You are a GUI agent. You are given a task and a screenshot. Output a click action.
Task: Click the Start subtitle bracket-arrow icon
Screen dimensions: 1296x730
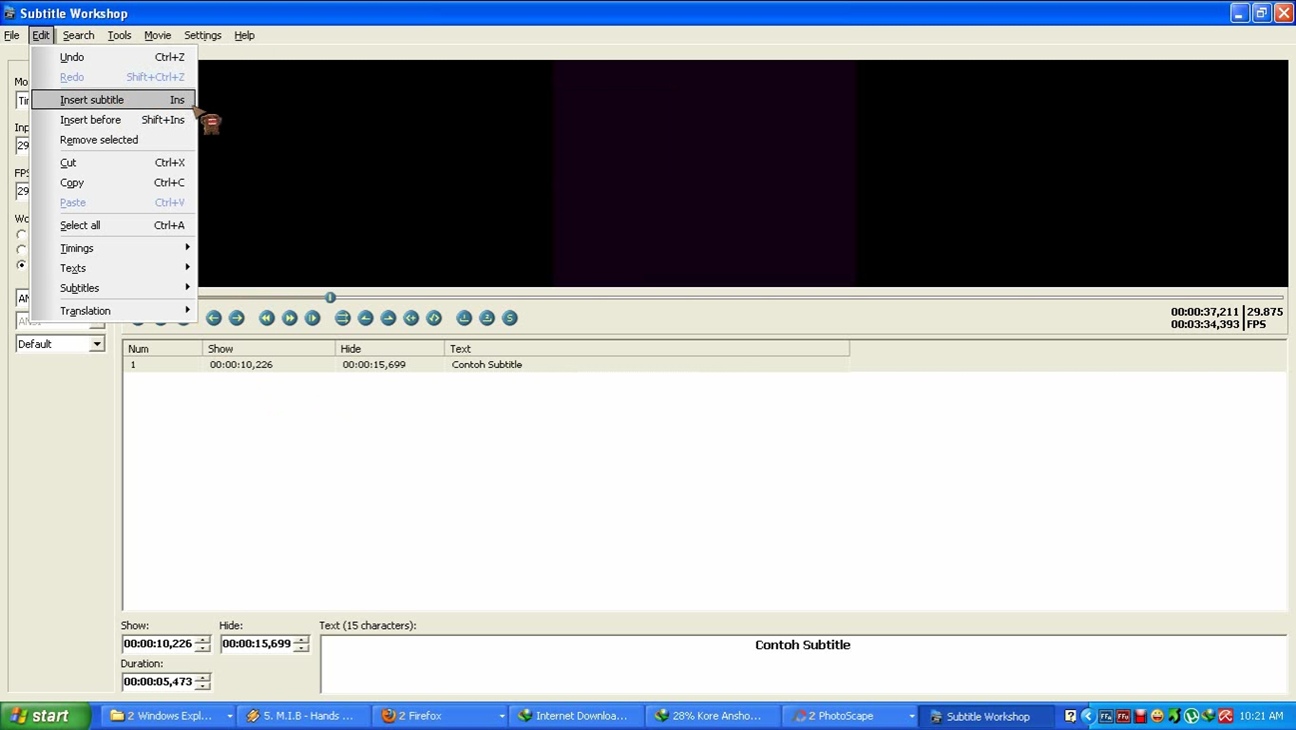(x=411, y=318)
